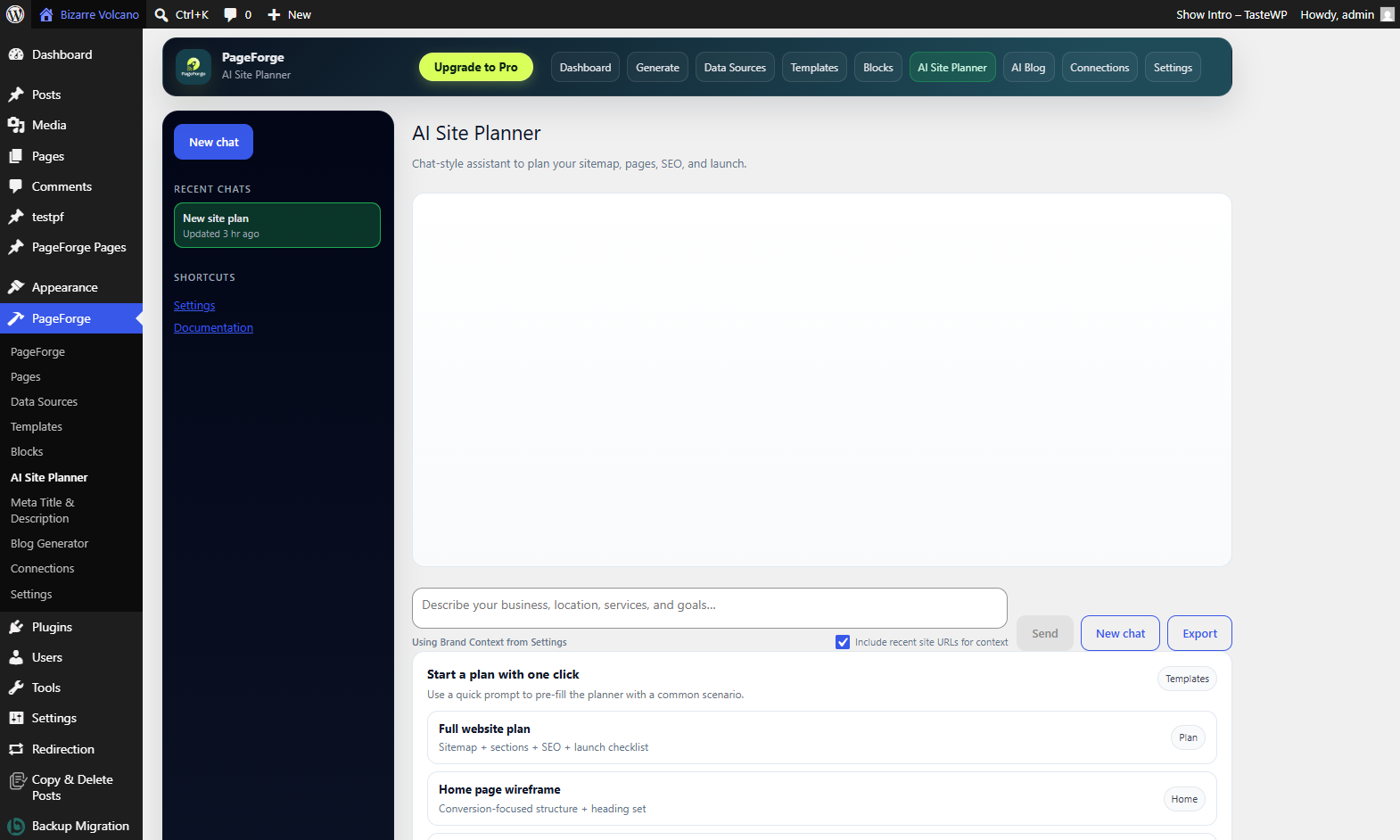Switch to the Templates tab in header

tap(815, 68)
